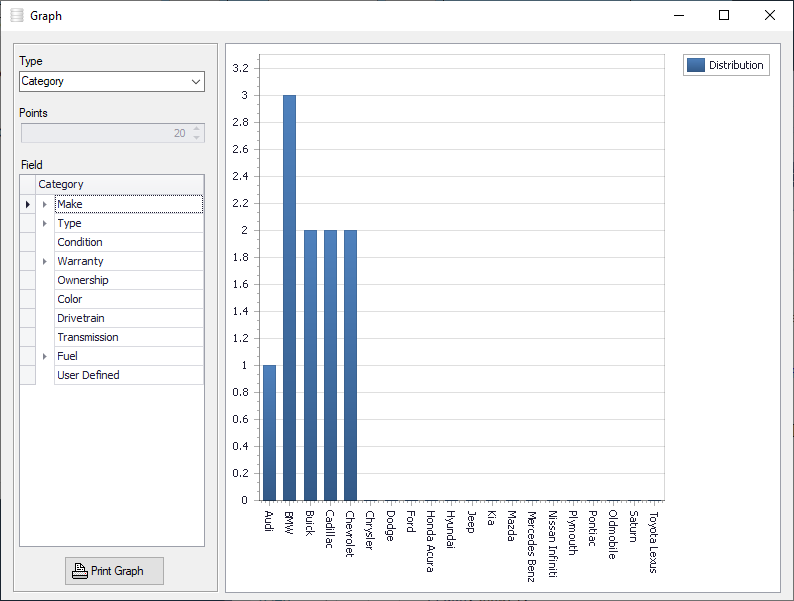Viewport: 794px width, 601px height.
Task: Click the Distribution legend color swatch
Action: pyautogui.click(x=696, y=65)
